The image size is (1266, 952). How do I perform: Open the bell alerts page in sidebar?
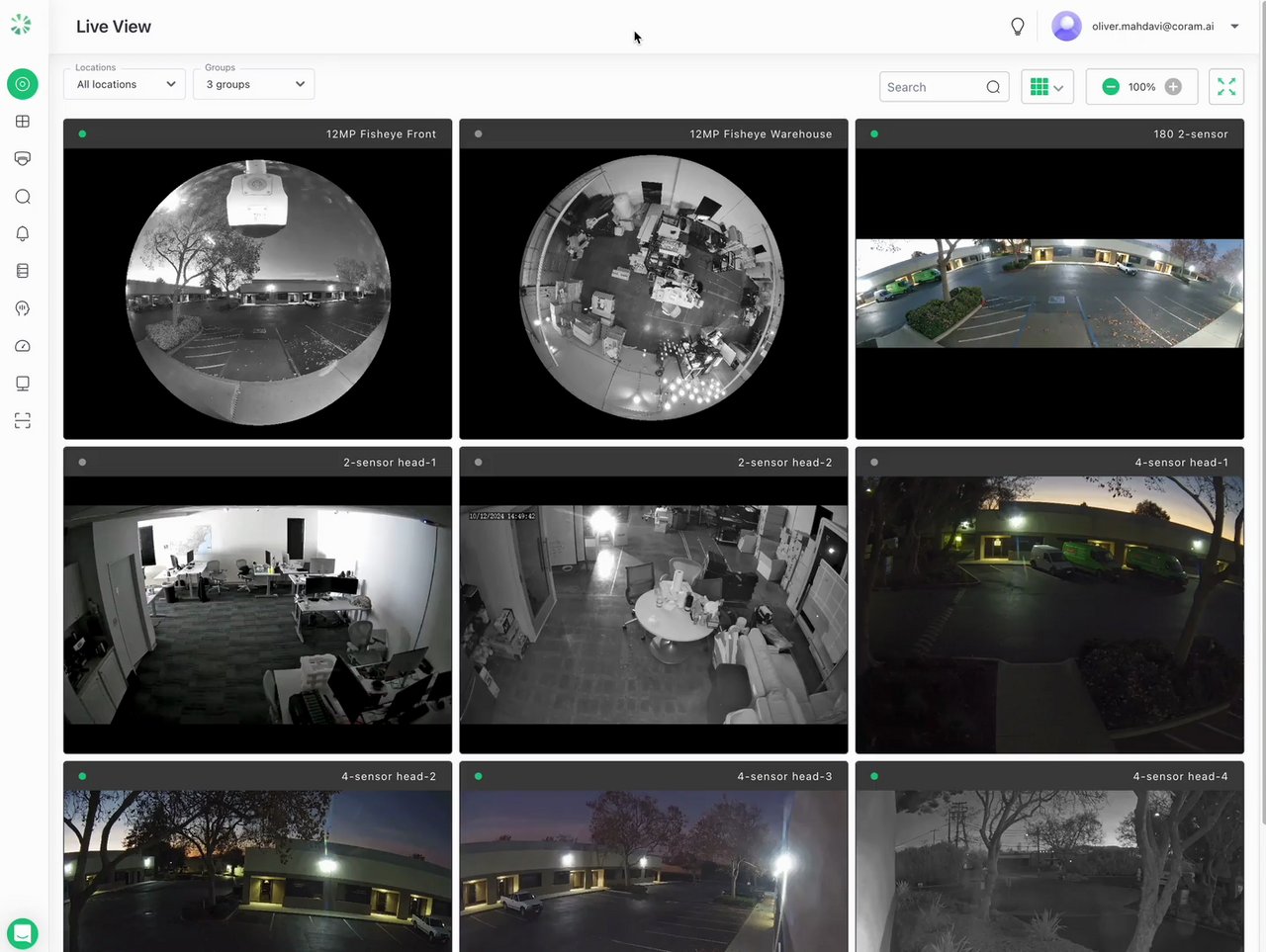click(x=23, y=234)
